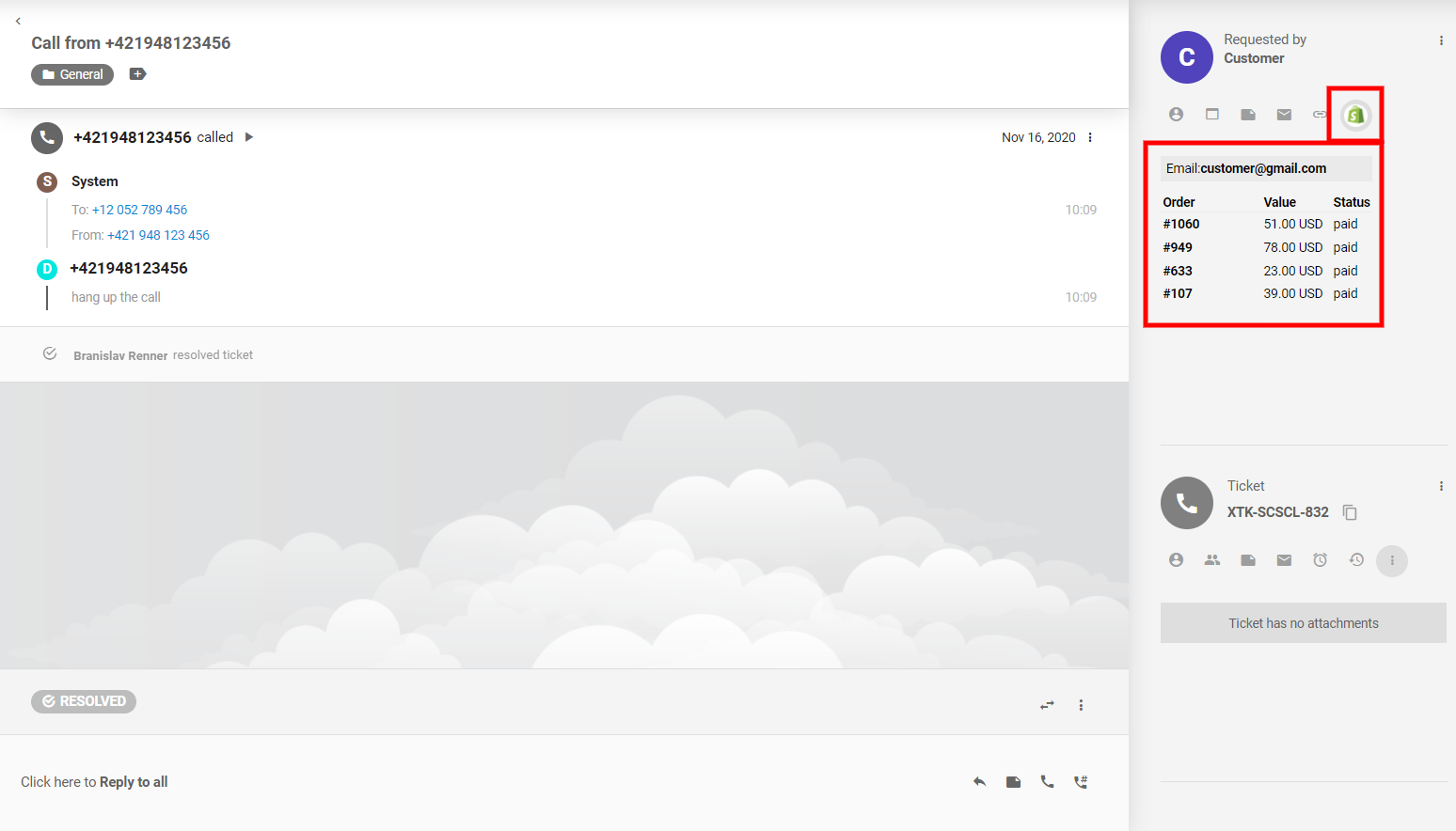This screenshot has width=1456, height=831.
Task: Open the call message options menu
Action: point(1090,137)
